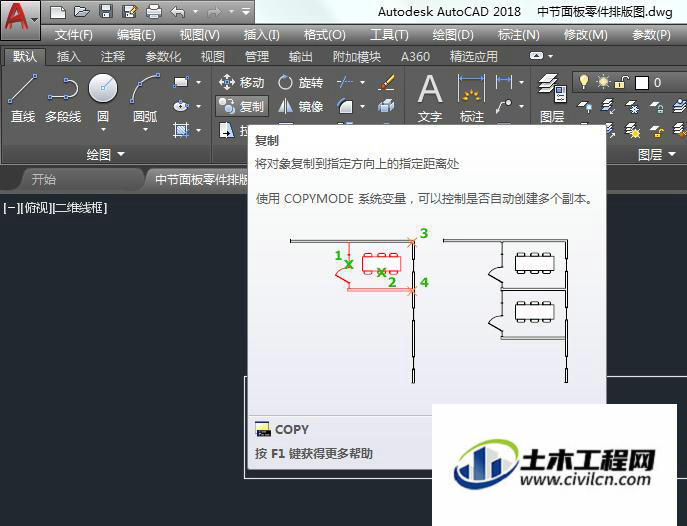Click the Lock layer padlock tool

[x=657, y=106]
